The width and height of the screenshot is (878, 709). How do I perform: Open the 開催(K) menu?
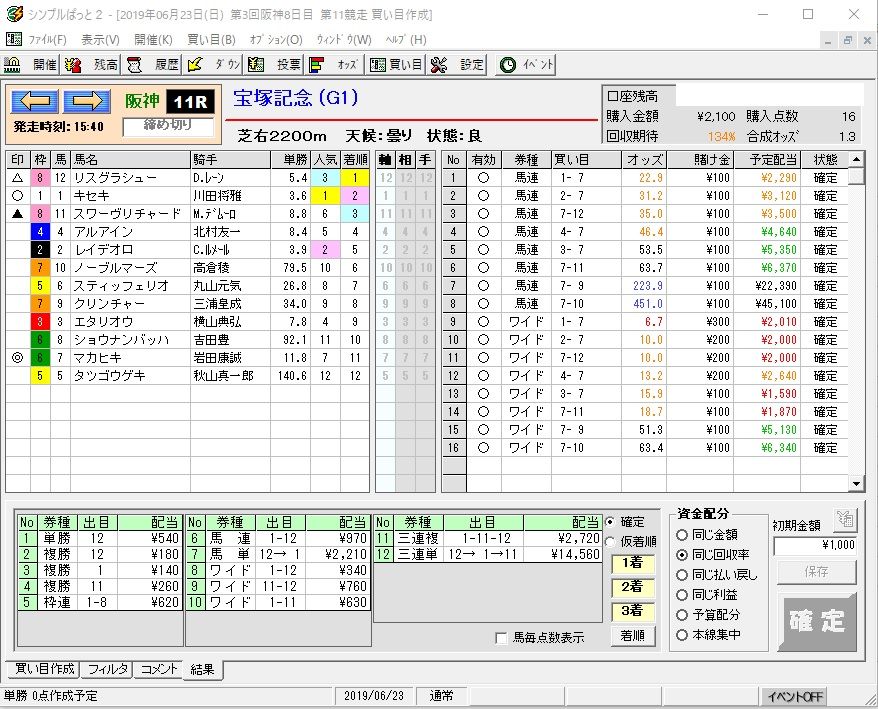[153, 40]
